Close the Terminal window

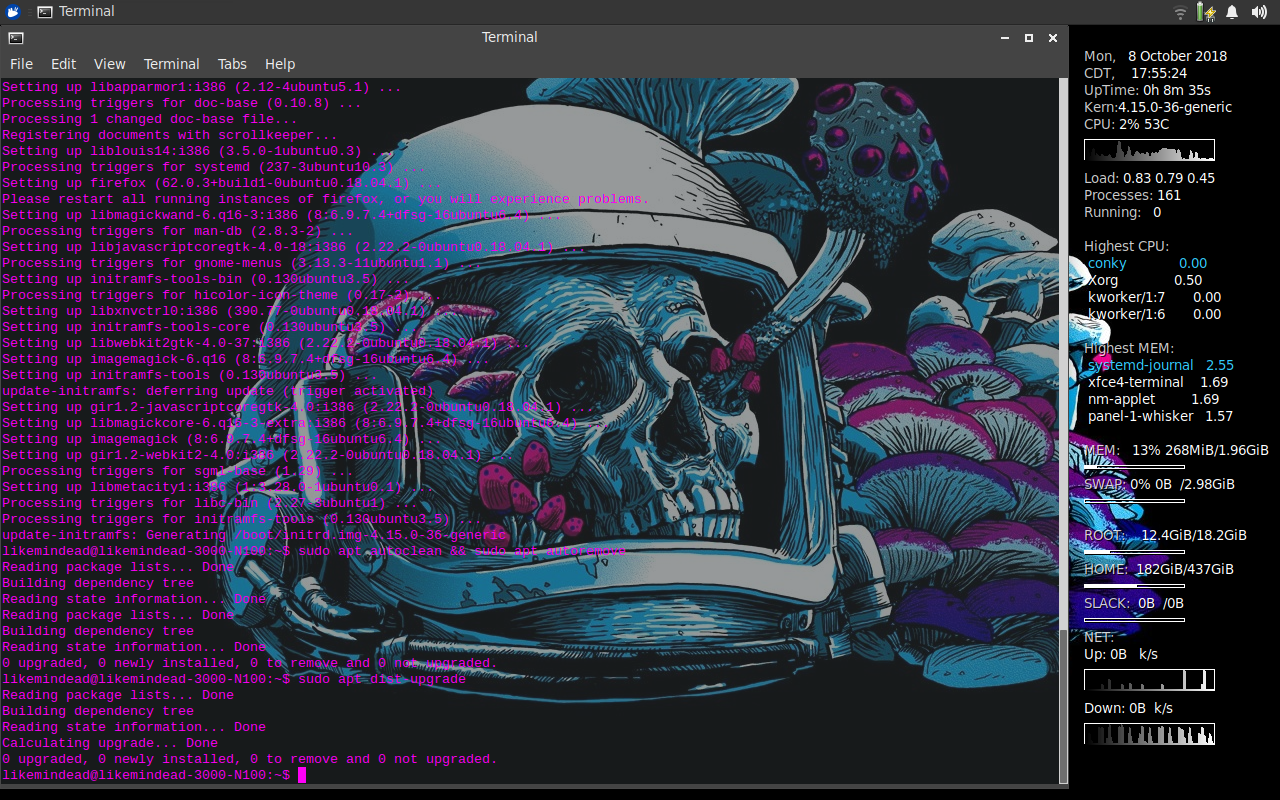(x=1053, y=37)
